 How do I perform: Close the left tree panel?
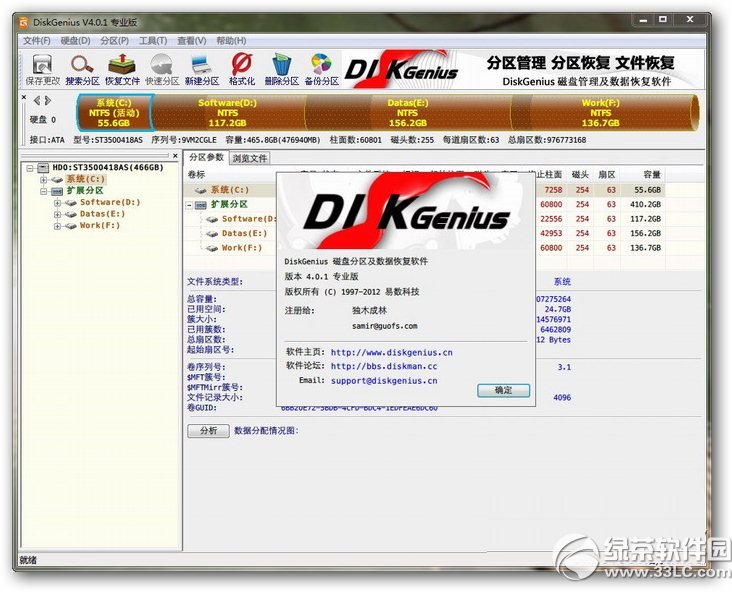(x=175, y=156)
